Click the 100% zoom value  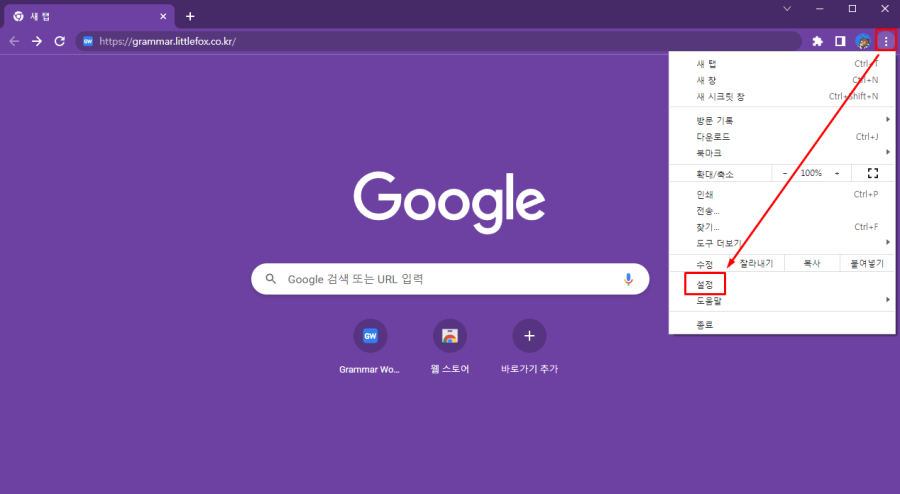click(x=811, y=173)
